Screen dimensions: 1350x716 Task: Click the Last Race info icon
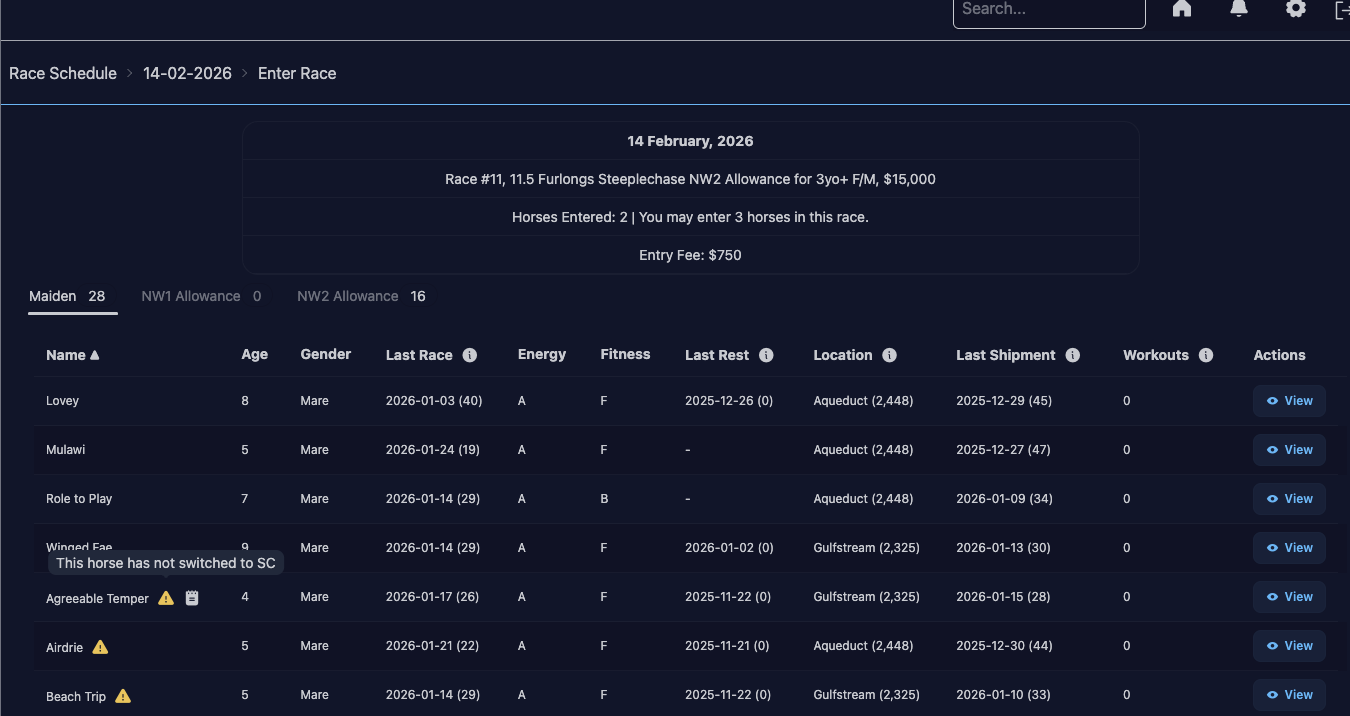click(x=470, y=355)
